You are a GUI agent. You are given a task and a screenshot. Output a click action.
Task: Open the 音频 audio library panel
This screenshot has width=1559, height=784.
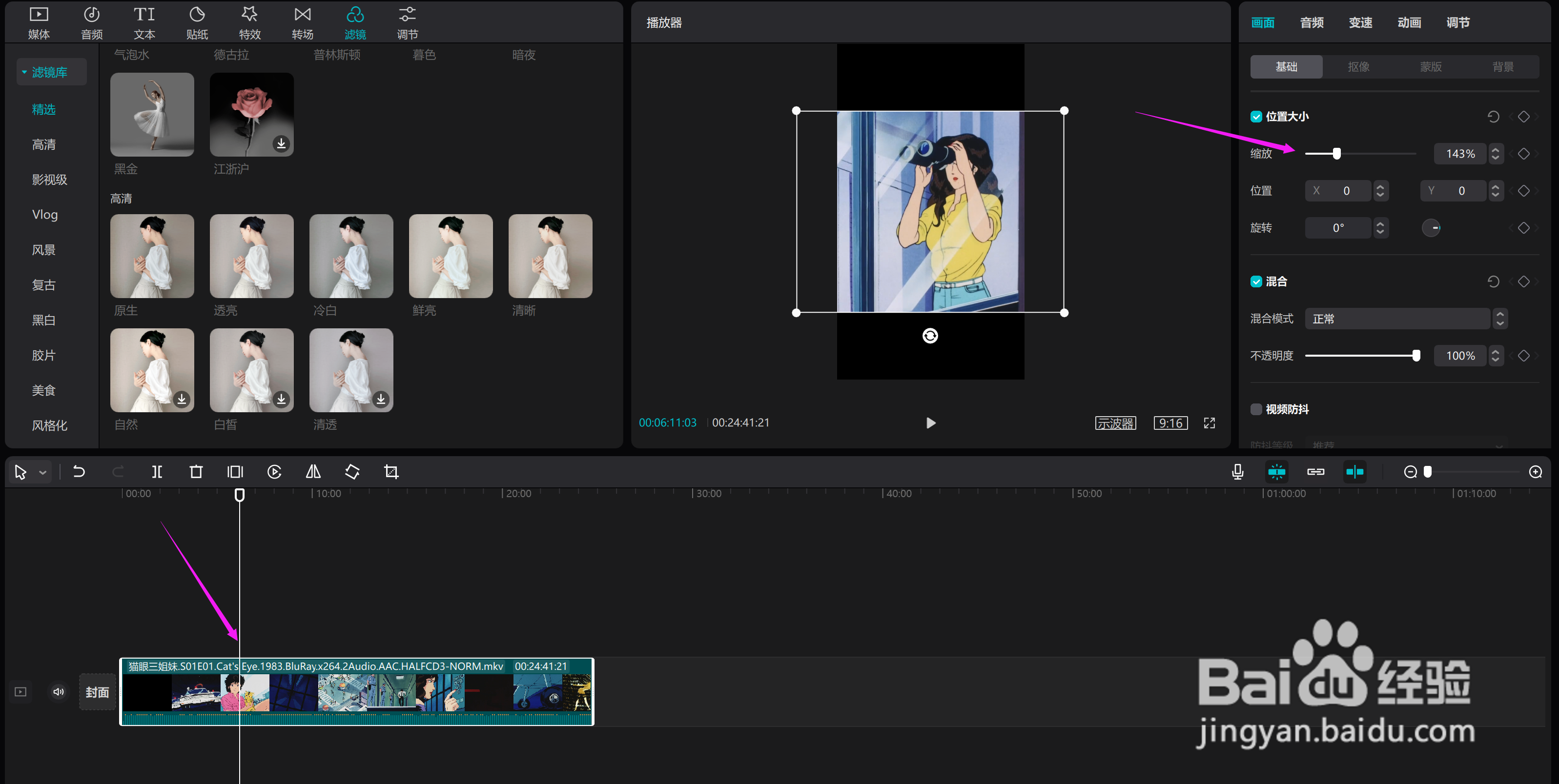[91, 22]
